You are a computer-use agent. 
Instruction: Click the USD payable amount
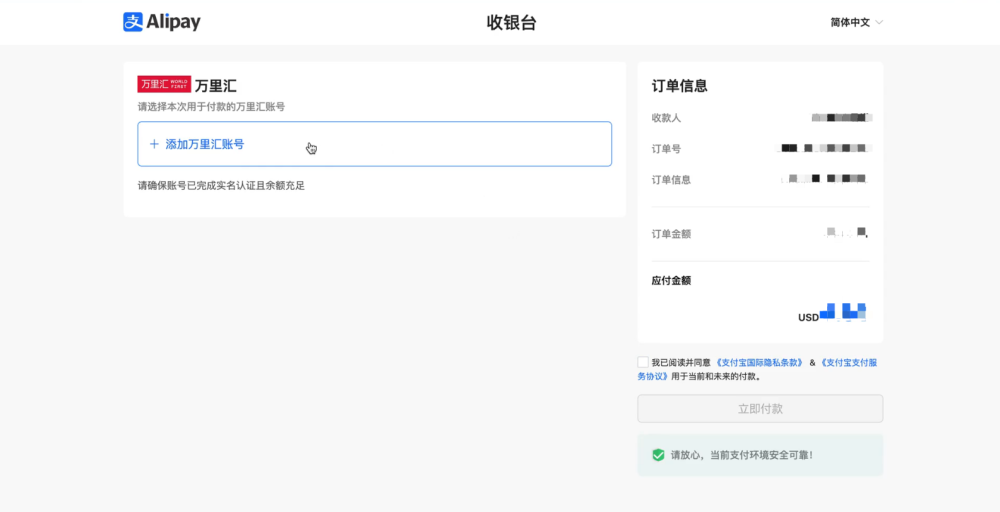tap(832, 314)
